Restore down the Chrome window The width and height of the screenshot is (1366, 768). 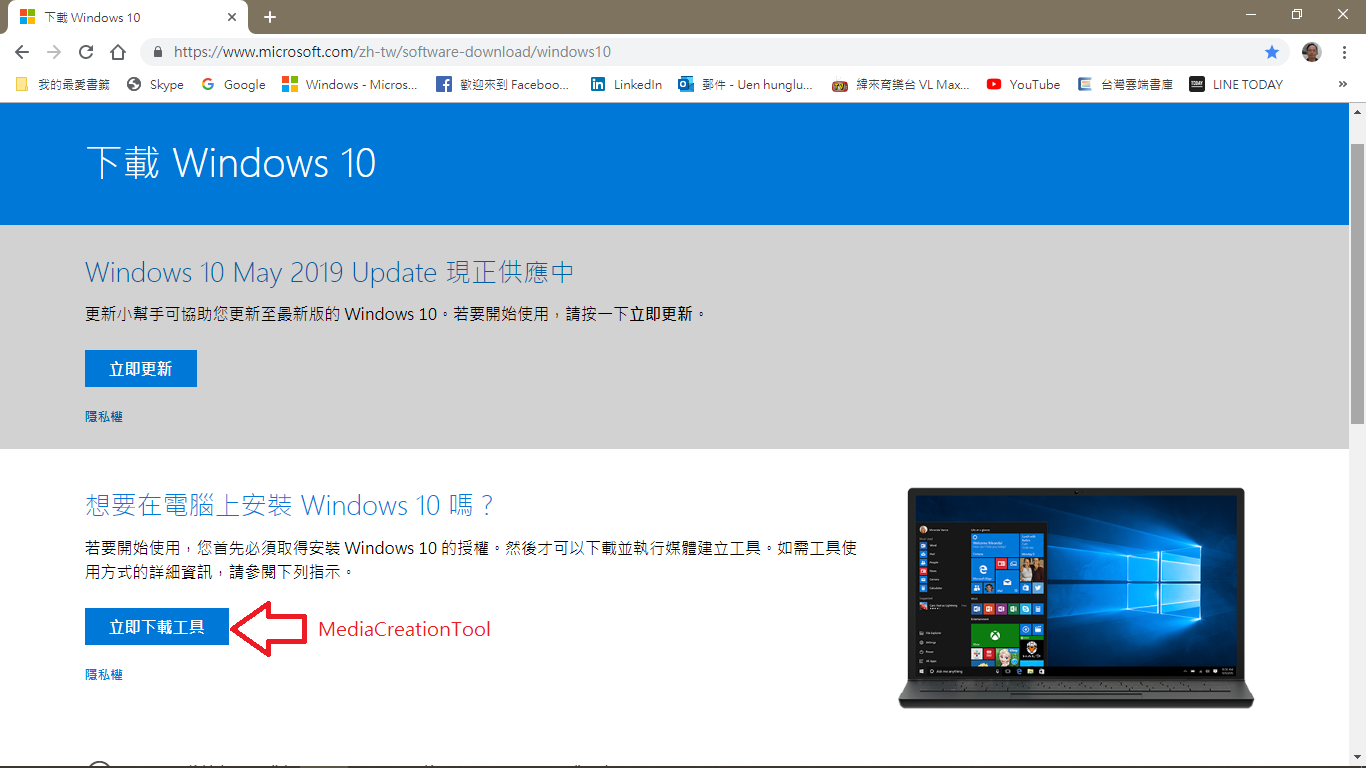coord(1297,15)
